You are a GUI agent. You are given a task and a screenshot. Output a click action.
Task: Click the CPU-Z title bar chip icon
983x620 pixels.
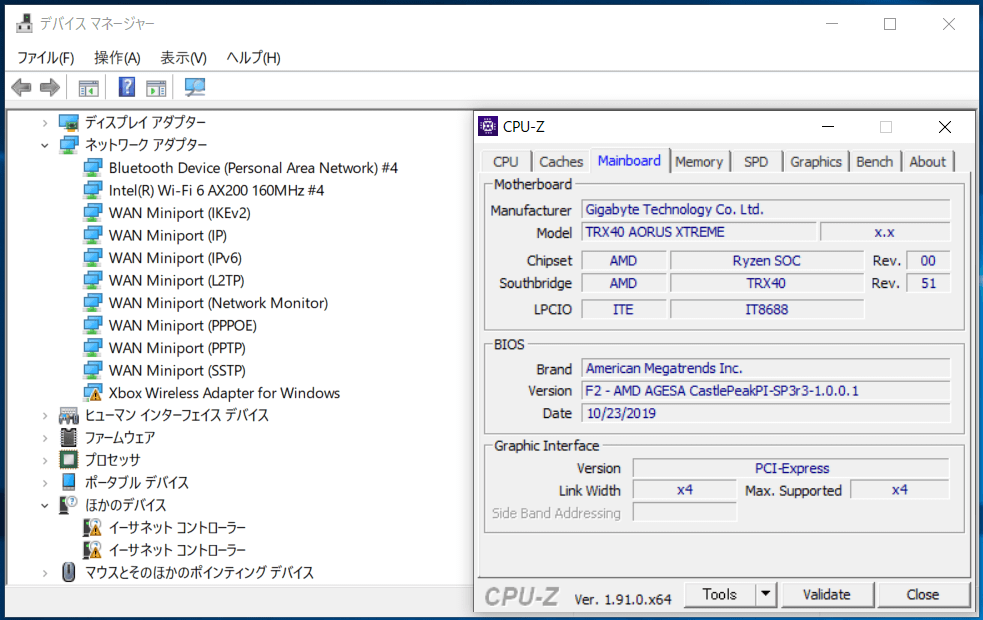(488, 126)
